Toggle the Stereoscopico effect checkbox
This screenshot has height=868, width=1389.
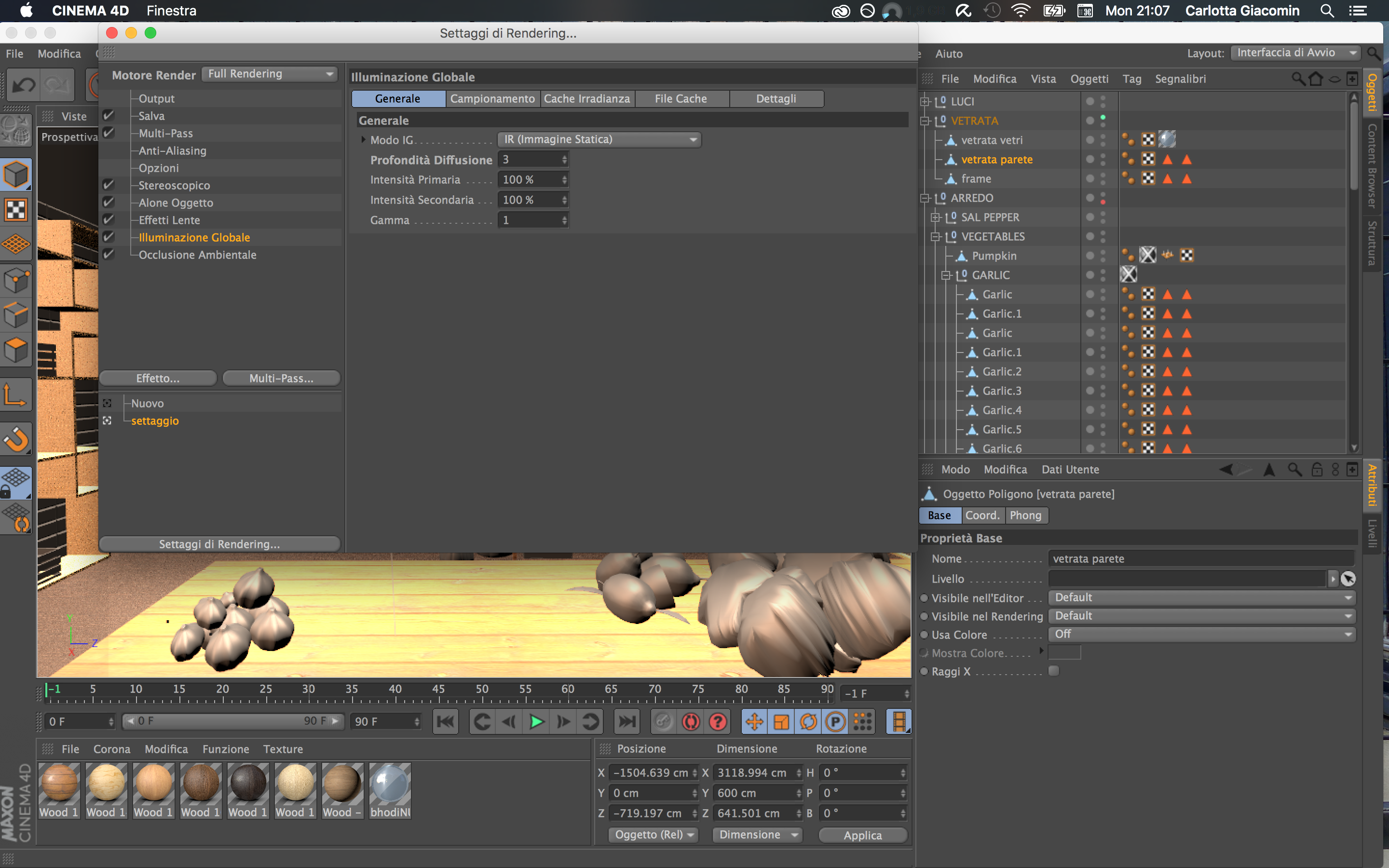tap(109, 185)
